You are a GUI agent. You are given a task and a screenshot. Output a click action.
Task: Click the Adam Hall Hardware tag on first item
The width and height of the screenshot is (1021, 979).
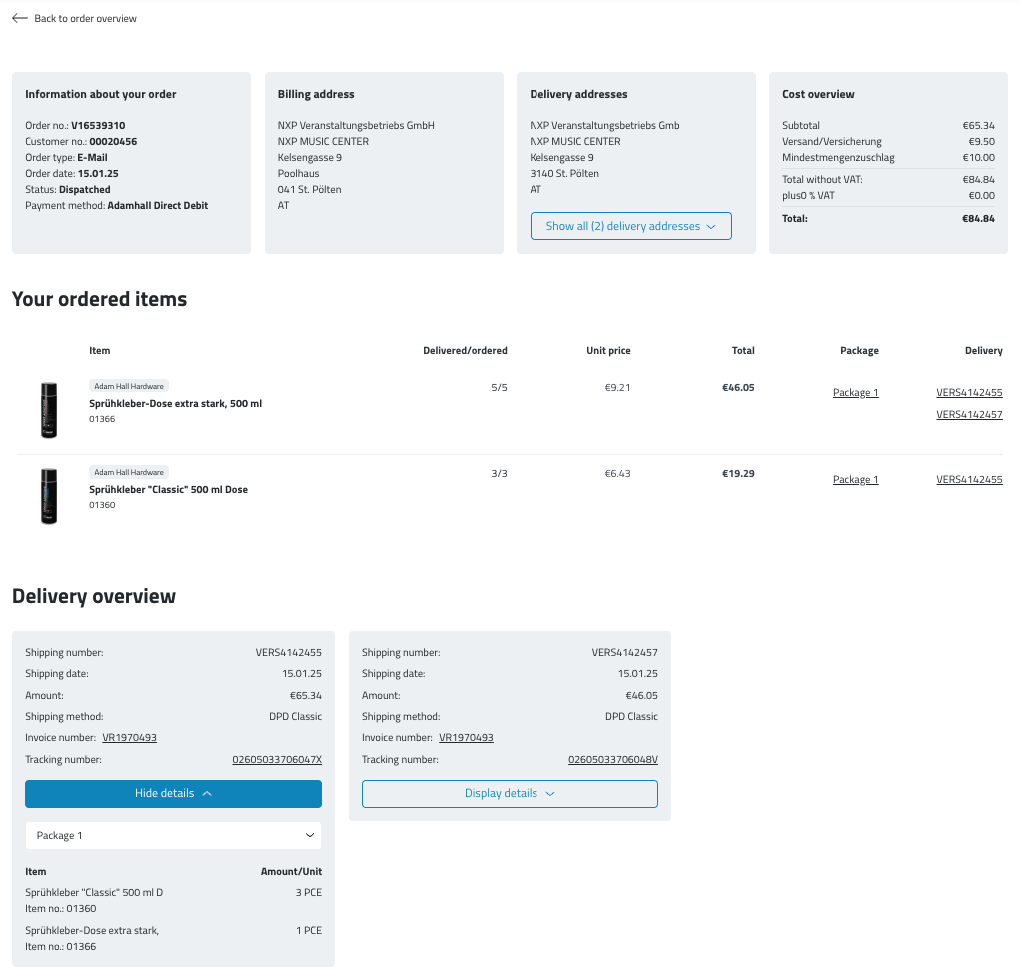pyautogui.click(x=129, y=386)
